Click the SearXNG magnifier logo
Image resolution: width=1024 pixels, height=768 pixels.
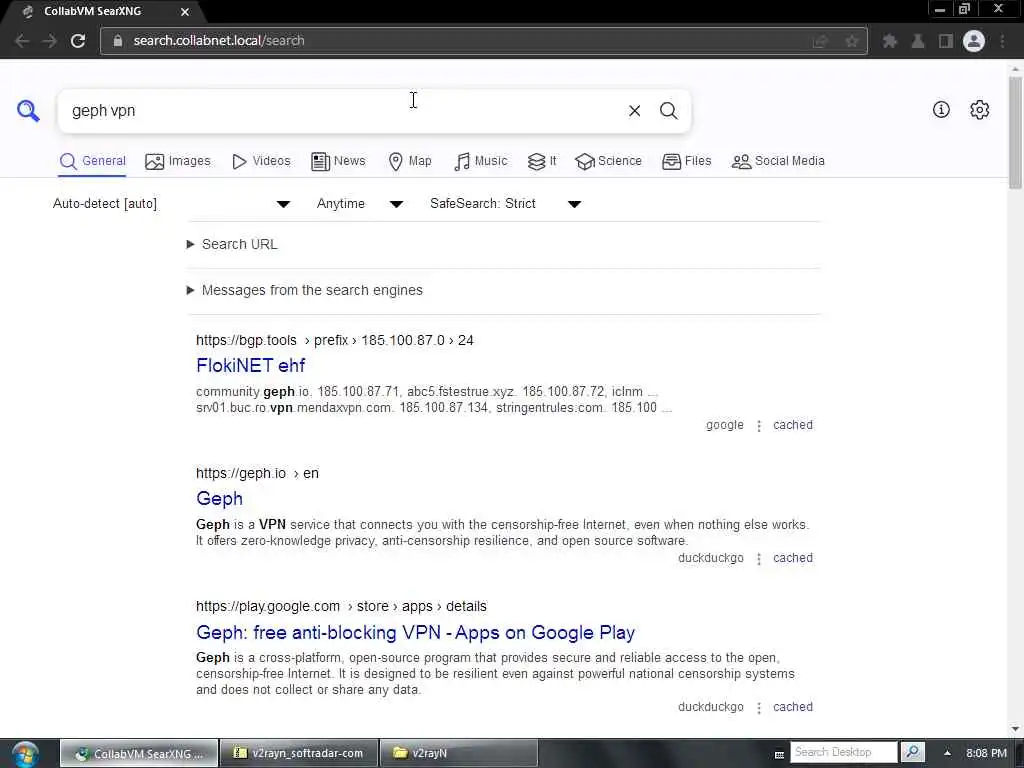coord(28,111)
